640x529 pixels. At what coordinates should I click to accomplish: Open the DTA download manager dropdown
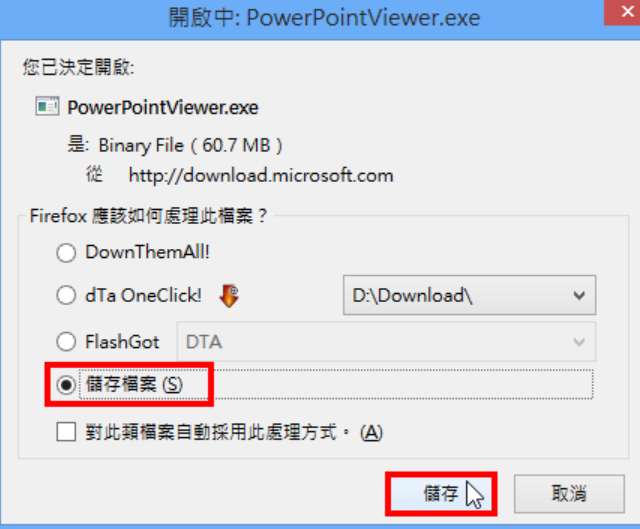386,342
